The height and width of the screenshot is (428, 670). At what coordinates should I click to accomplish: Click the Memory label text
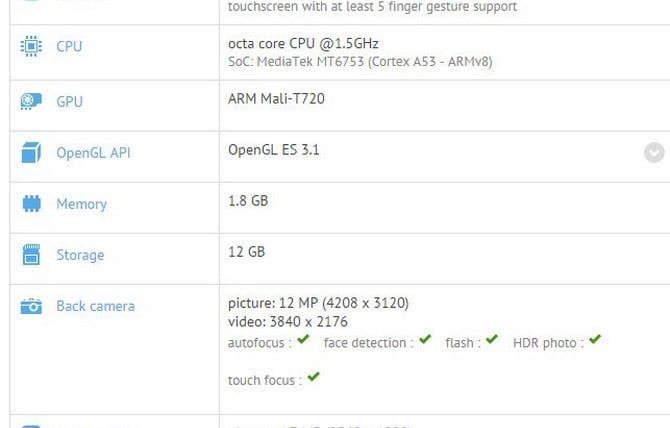click(81, 204)
